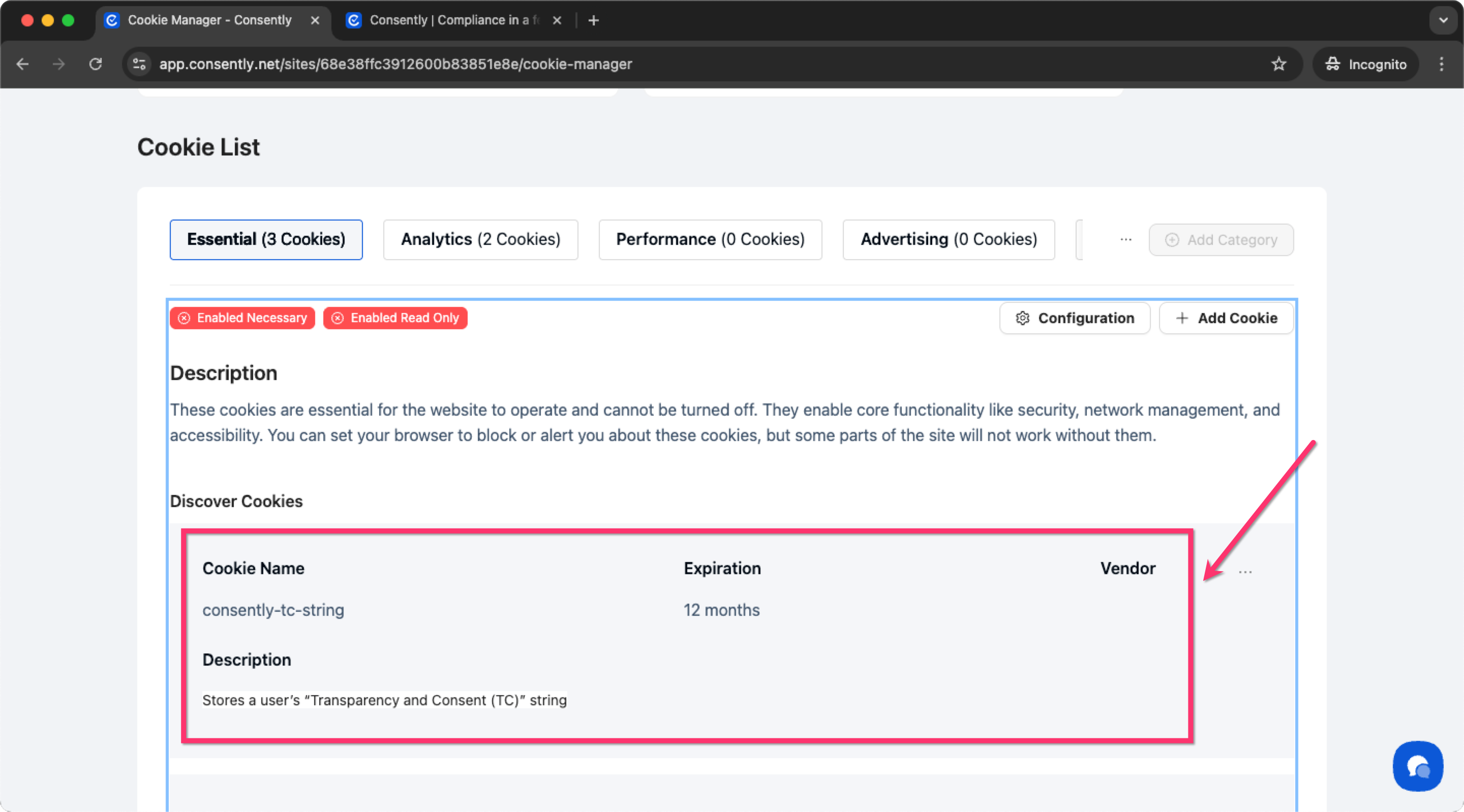Open the tab search chevron dropdown
The image size is (1464, 812).
click(x=1443, y=20)
